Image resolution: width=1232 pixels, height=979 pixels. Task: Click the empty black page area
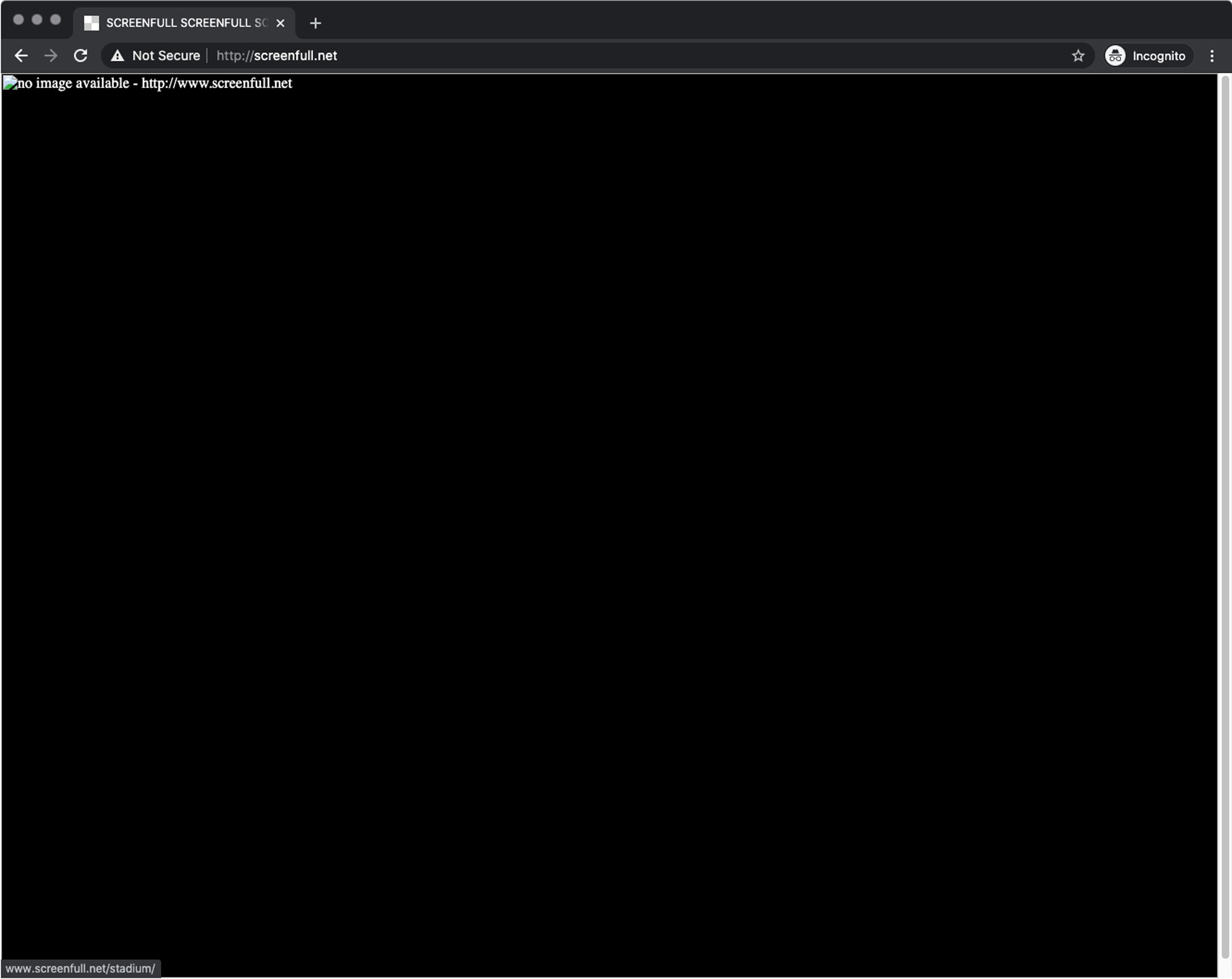[x=610, y=523]
